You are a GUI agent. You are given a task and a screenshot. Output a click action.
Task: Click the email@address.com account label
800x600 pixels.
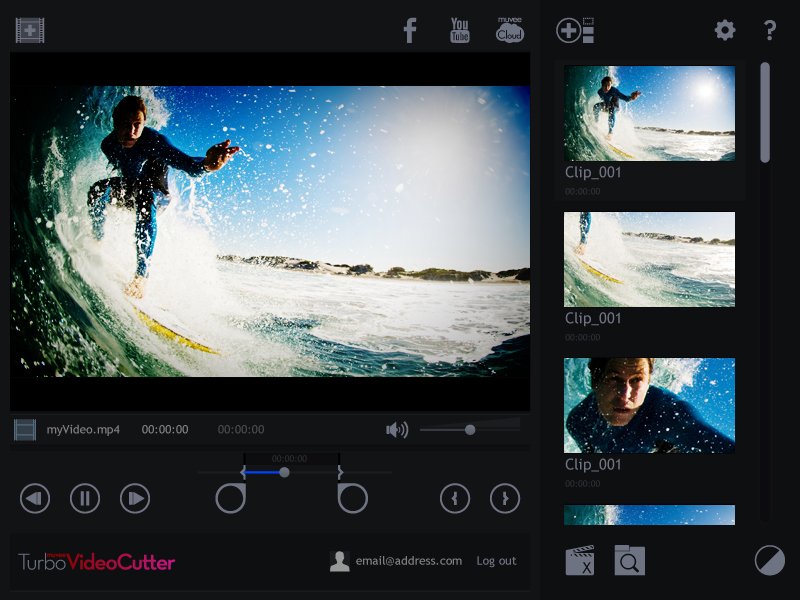408,561
